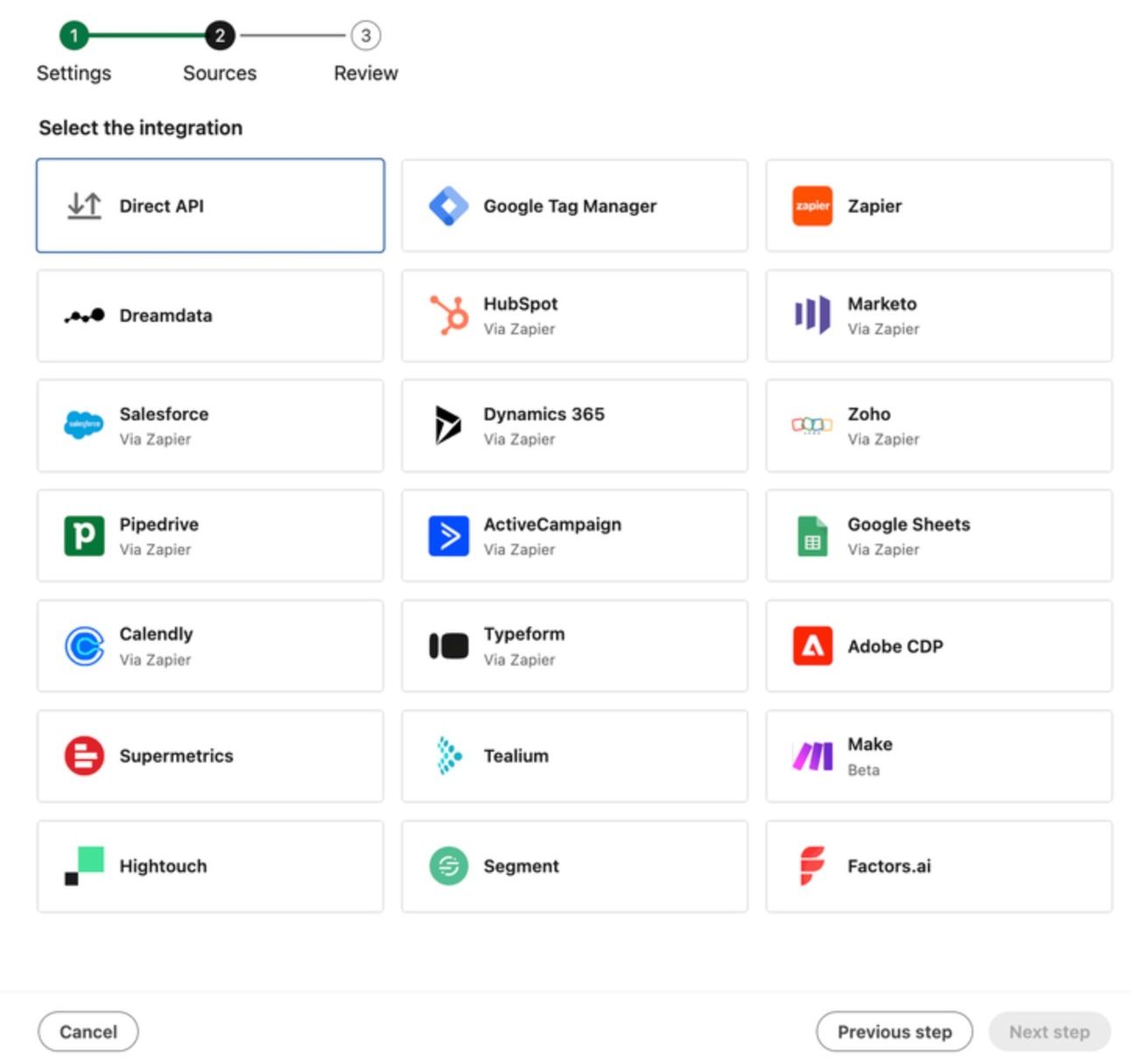
Task: Select the Sources step label
Action: pos(220,73)
